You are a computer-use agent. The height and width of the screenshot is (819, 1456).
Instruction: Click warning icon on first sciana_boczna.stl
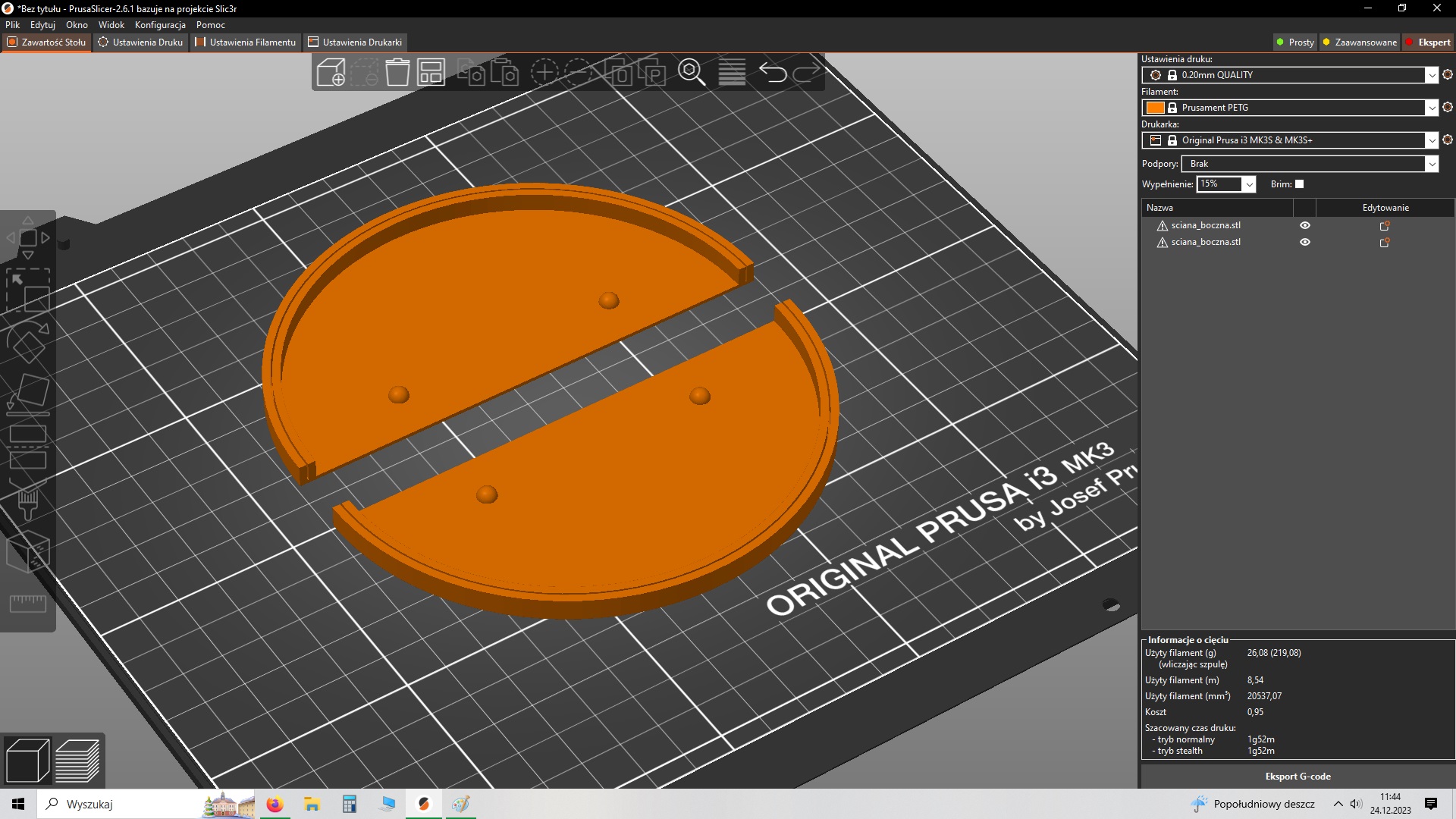[x=1162, y=225]
